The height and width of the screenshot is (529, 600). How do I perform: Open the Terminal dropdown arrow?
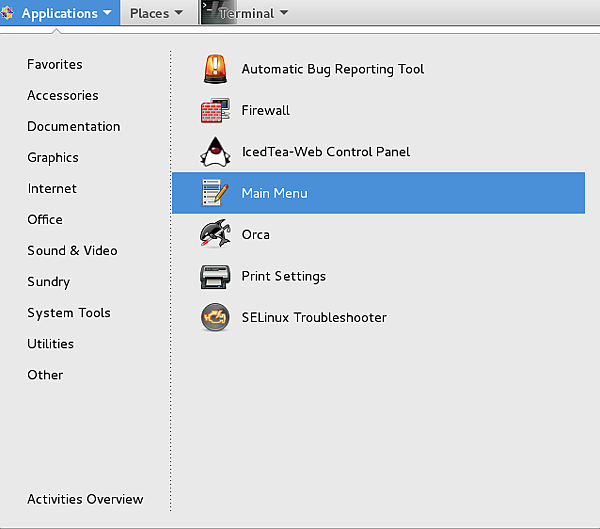click(284, 13)
